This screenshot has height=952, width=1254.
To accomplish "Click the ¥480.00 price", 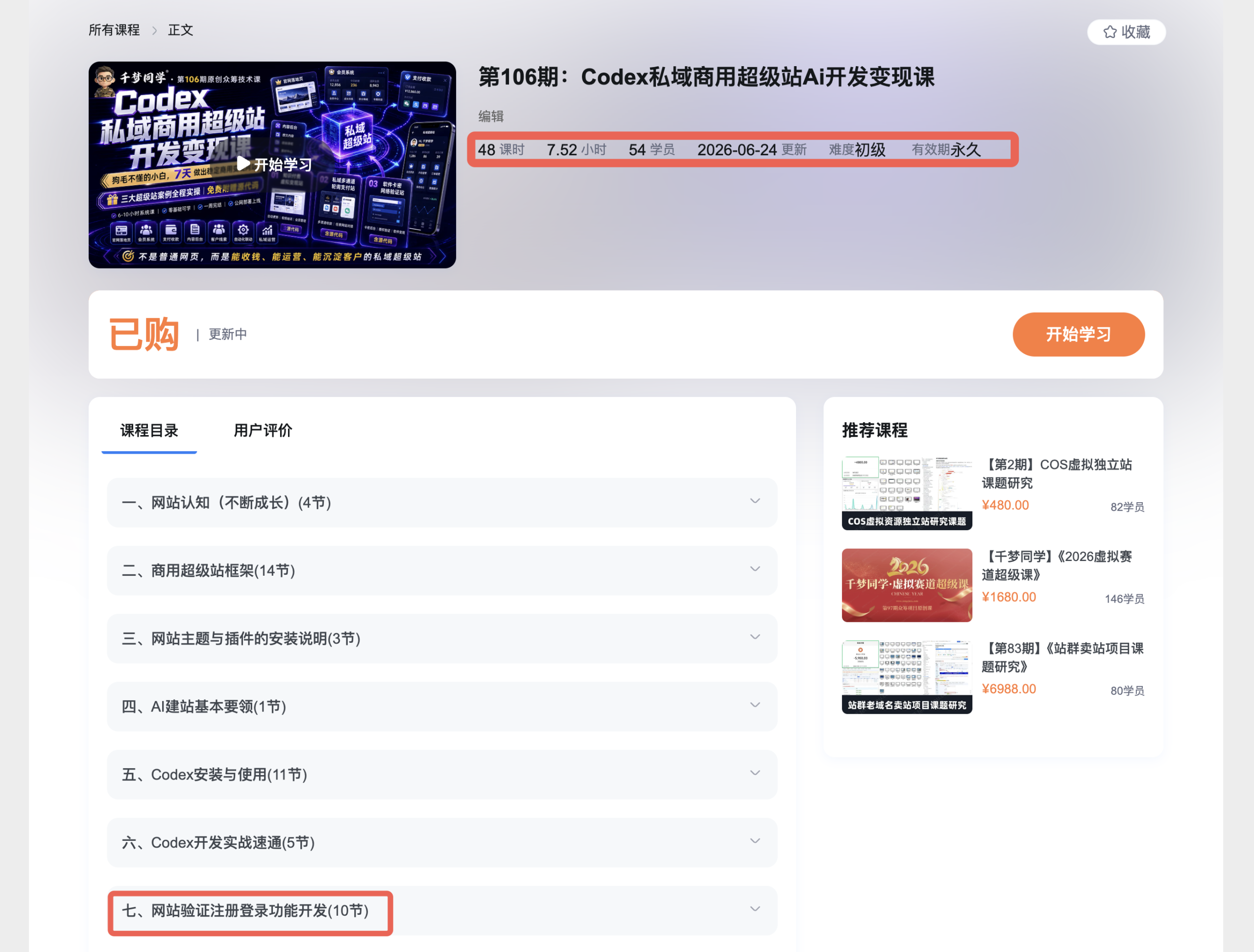I will point(1005,505).
